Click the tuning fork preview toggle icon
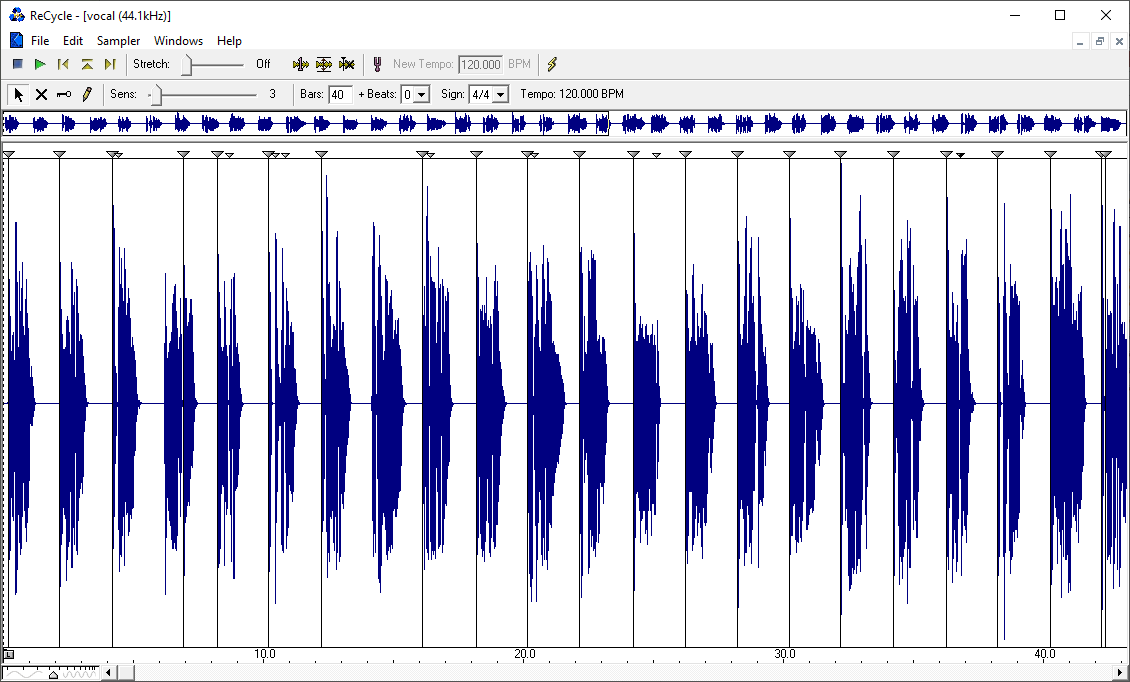 (x=377, y=64)
